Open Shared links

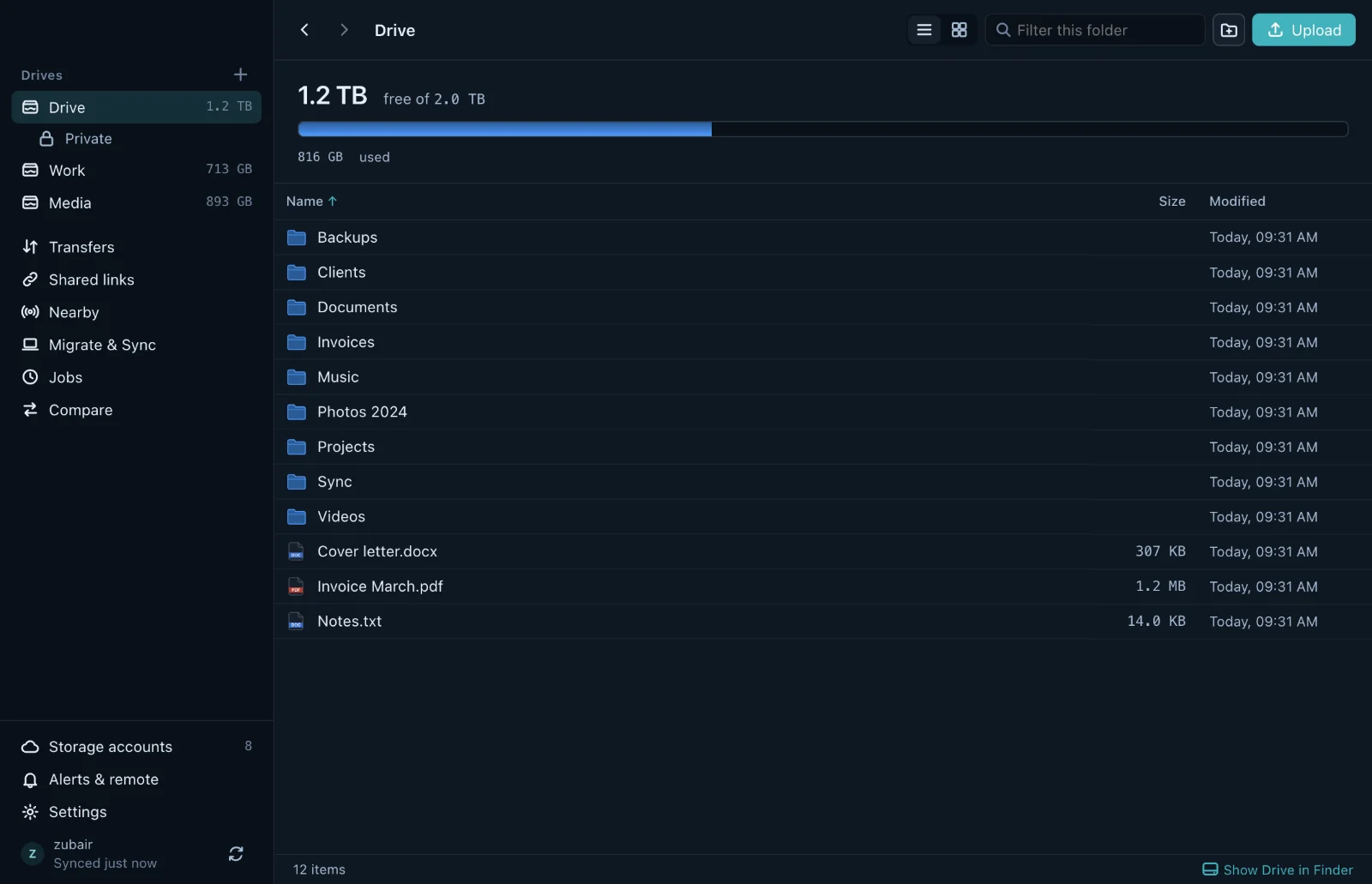click(x=136, y=280)
